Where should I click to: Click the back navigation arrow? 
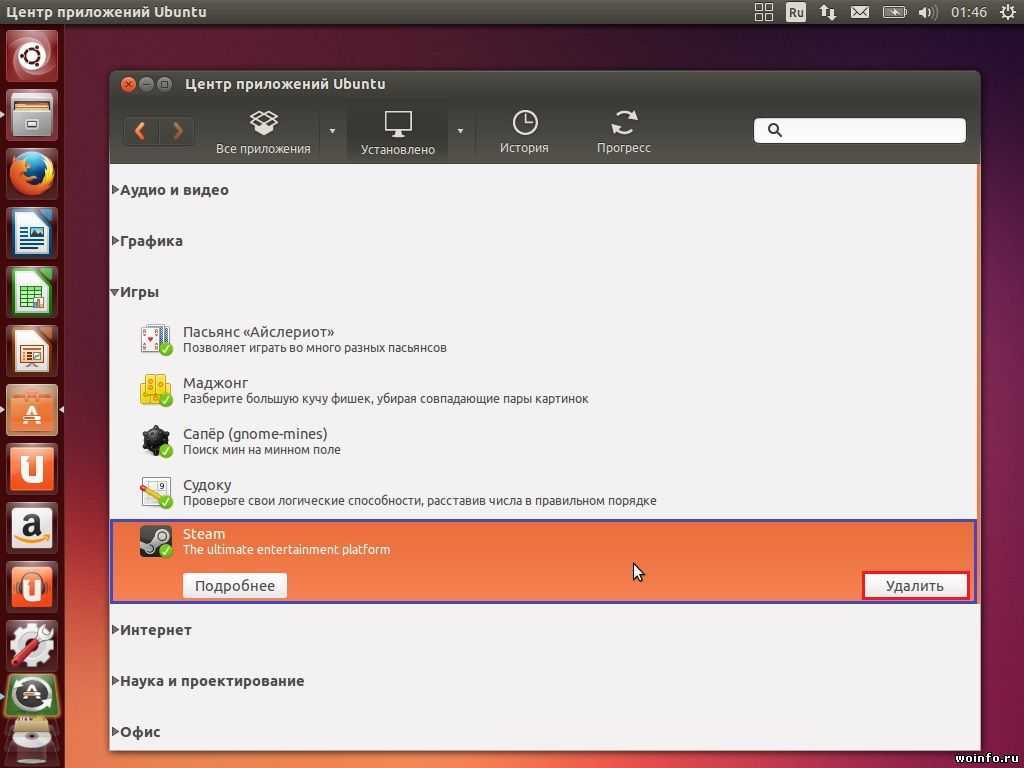pos(140,131)
